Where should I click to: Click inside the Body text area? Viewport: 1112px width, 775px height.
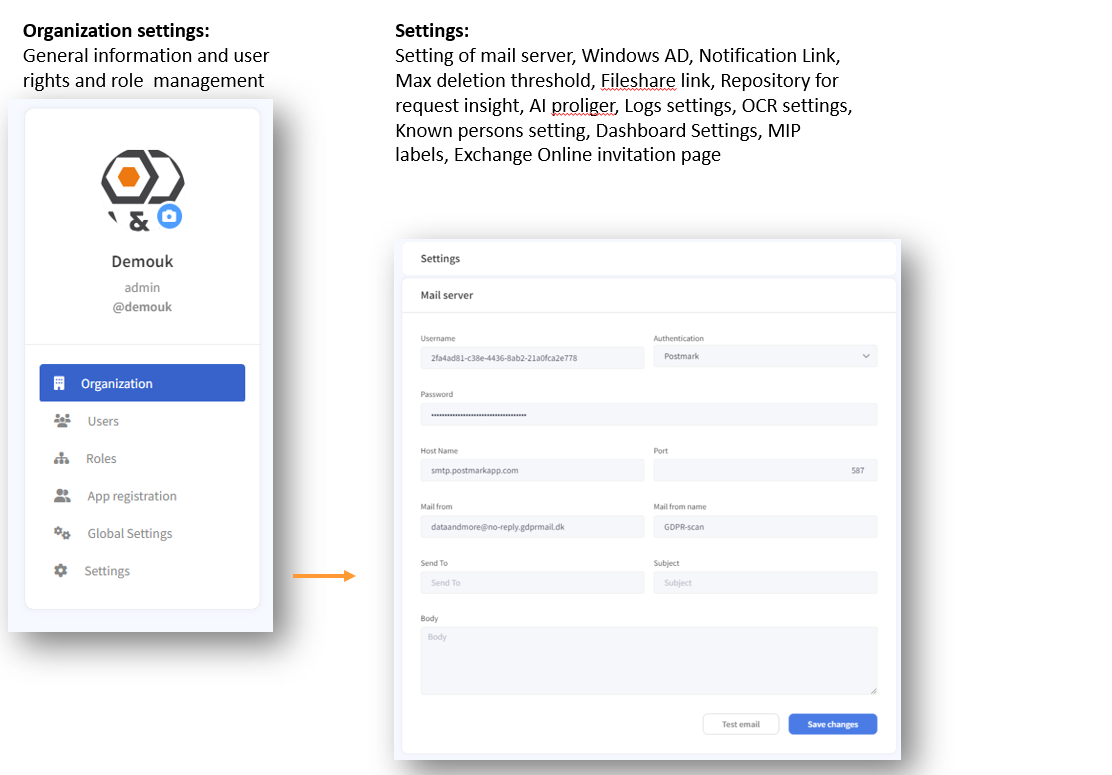(648, 660)
